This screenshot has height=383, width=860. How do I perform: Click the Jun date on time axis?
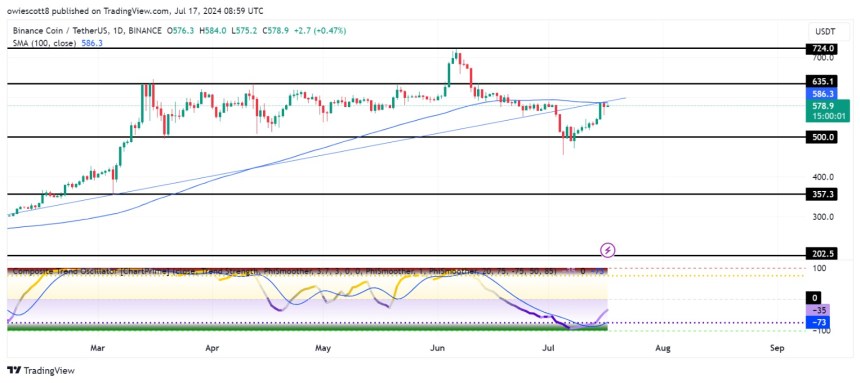click(437, 348)
